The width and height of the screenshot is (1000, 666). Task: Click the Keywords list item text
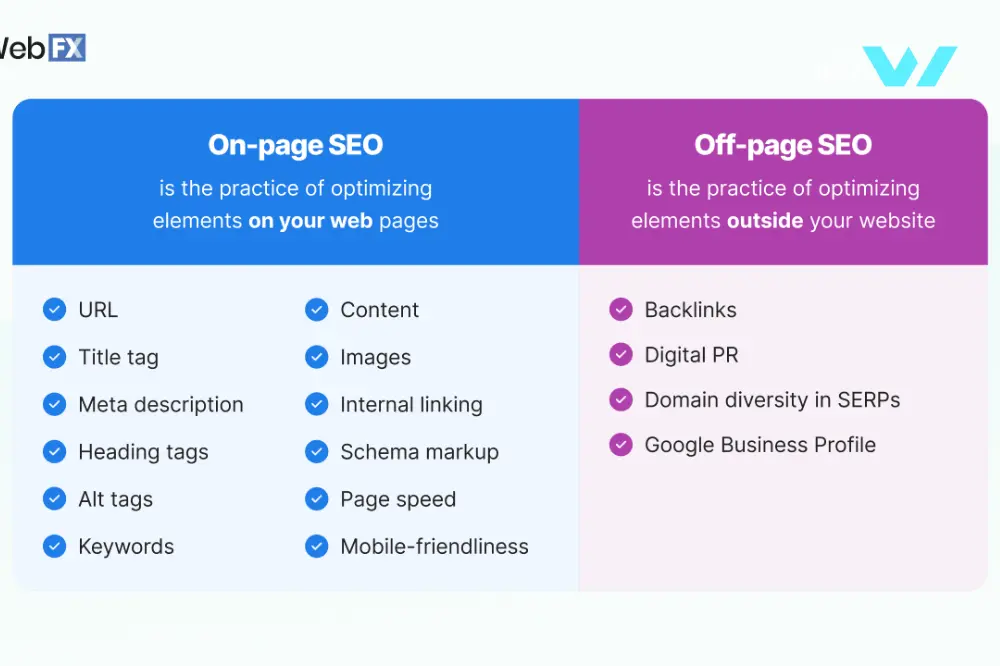pos(126,547)
